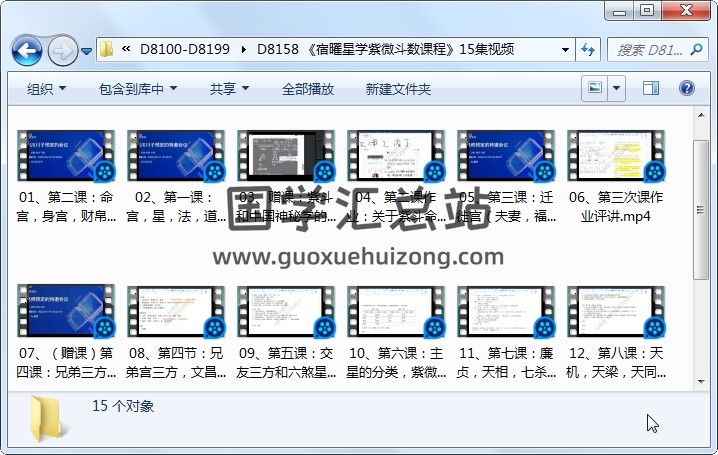Close the Explorer window
This screenshot has width=718, height=455.
(685, 10)
